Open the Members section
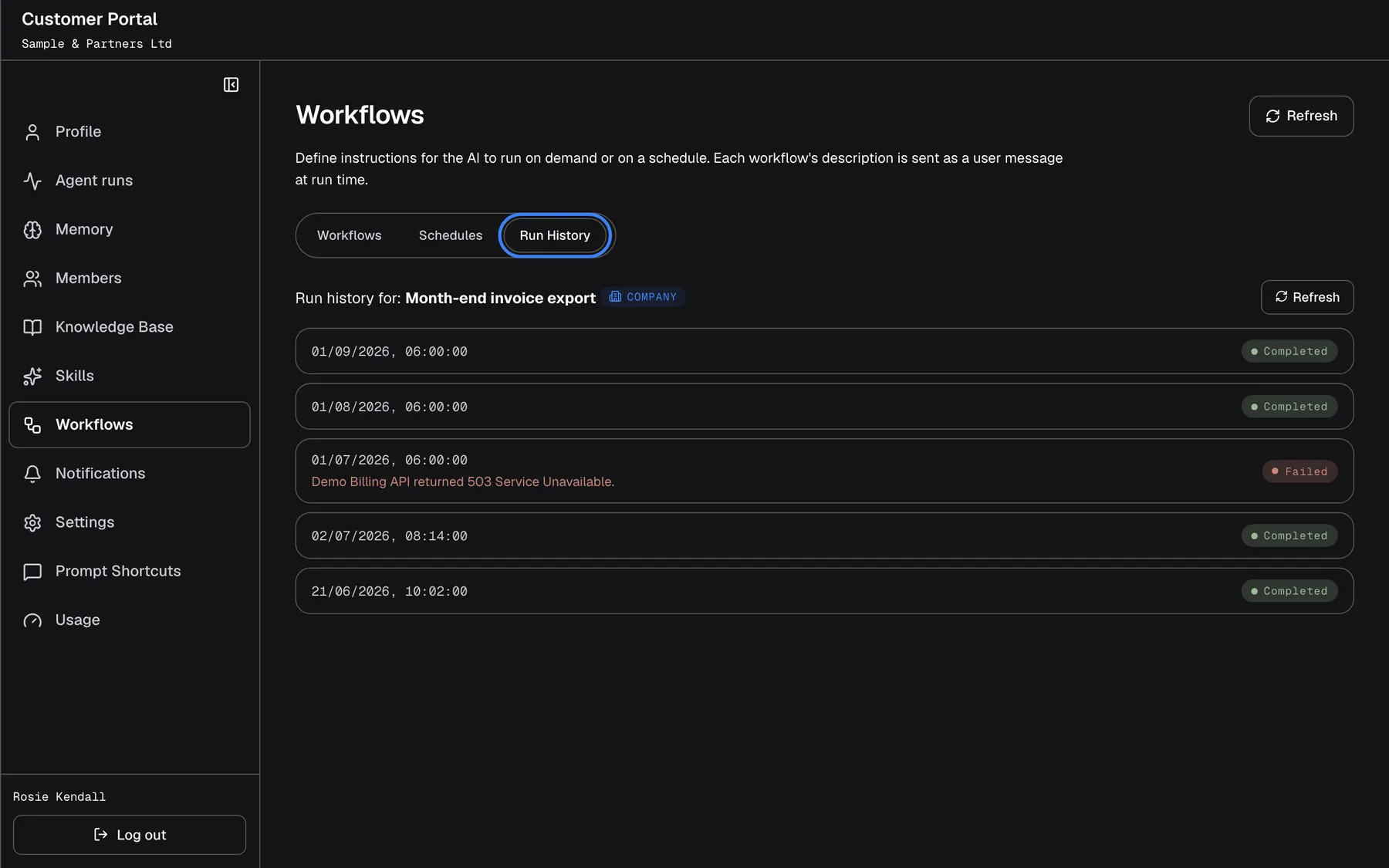This screenshot has width=1389, height=868. tap(89, 278)
